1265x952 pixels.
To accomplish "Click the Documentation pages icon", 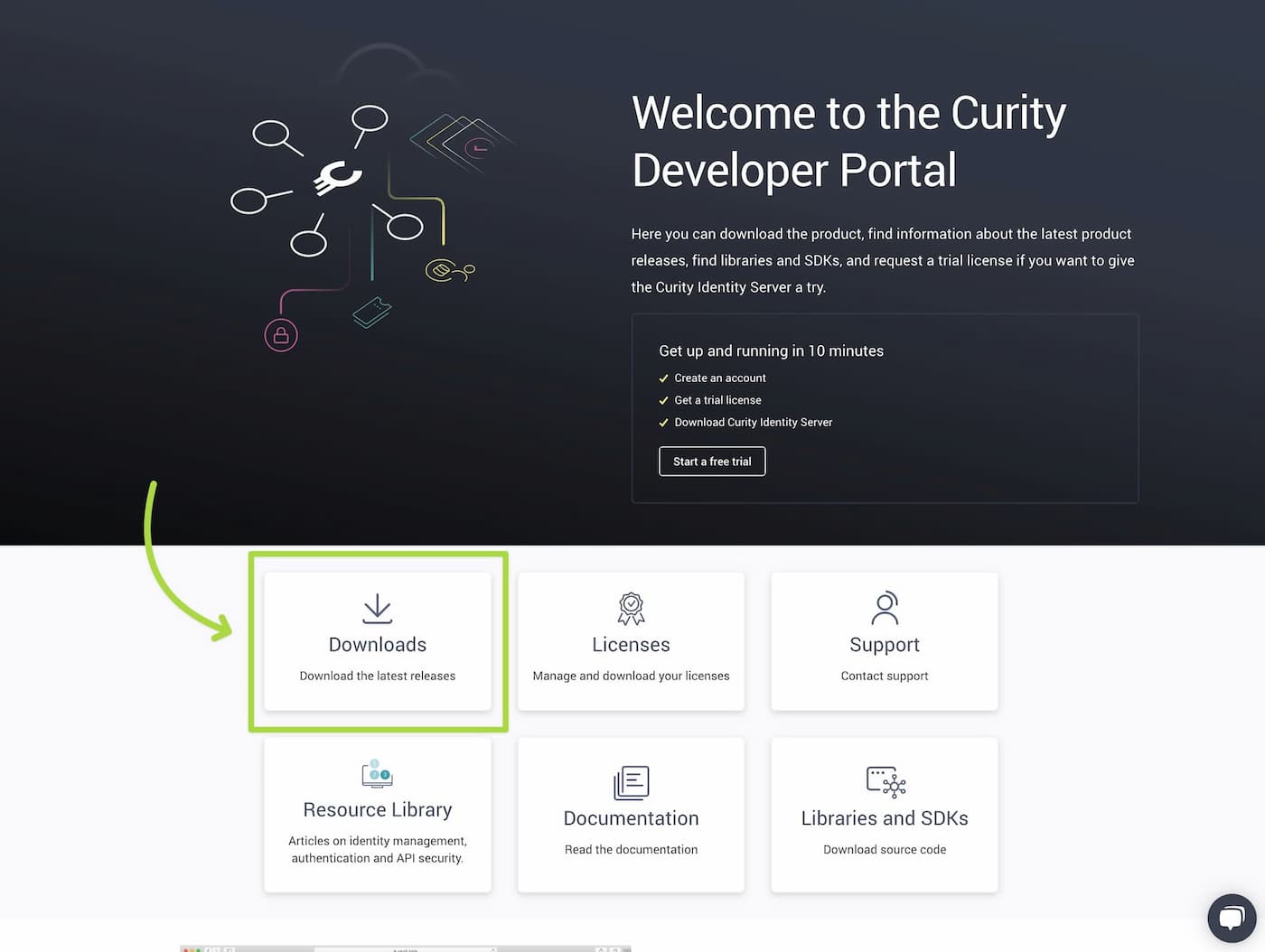I will click(631, 782).
